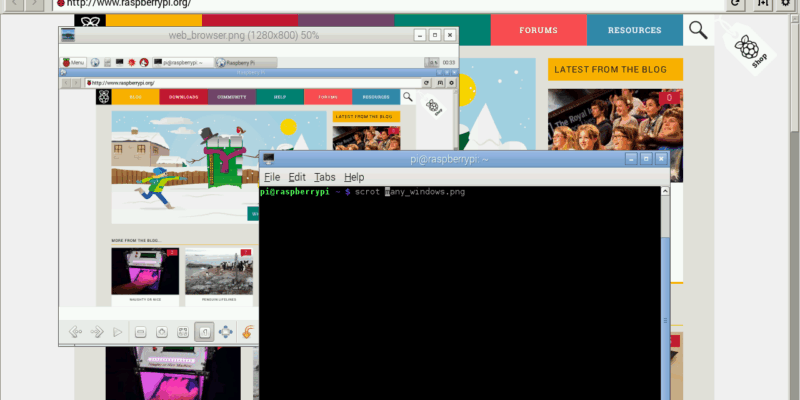The height and width of the screenshot is (400, 800).
Task: Start slideshow in the image viewer
Action: 118,331
